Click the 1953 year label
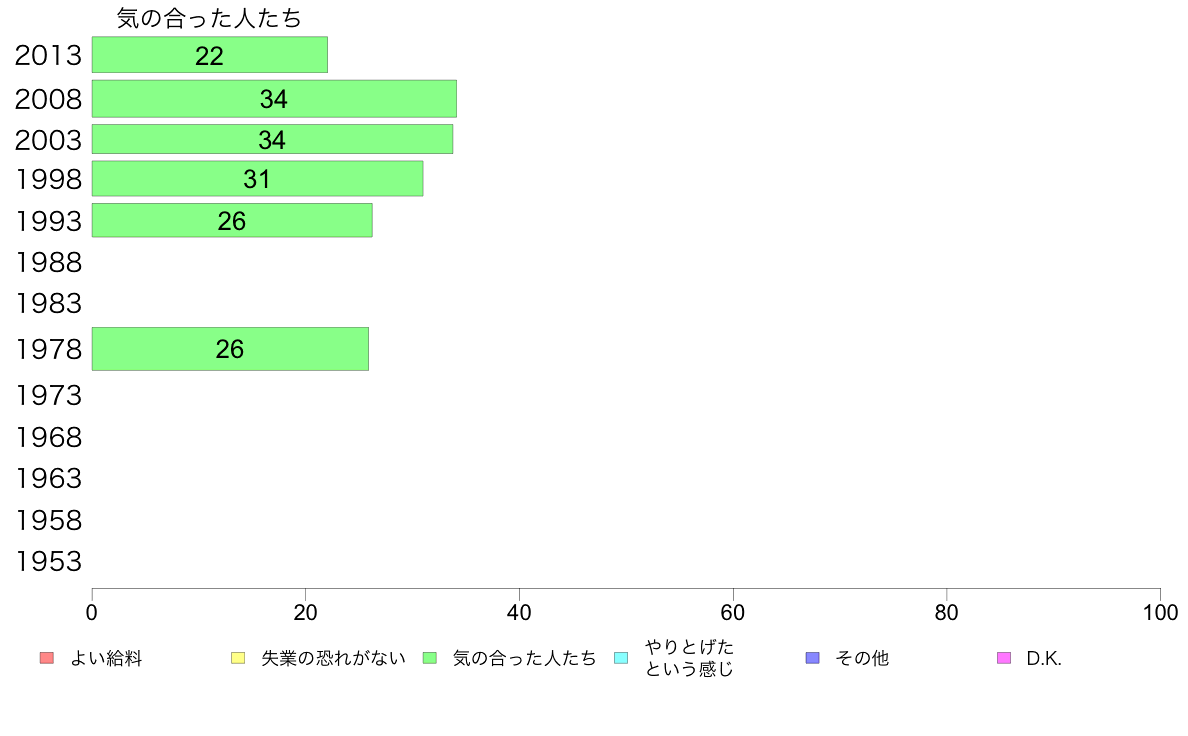The width and height of the screenshot is (1188, 736). click(x=48, y=562)
